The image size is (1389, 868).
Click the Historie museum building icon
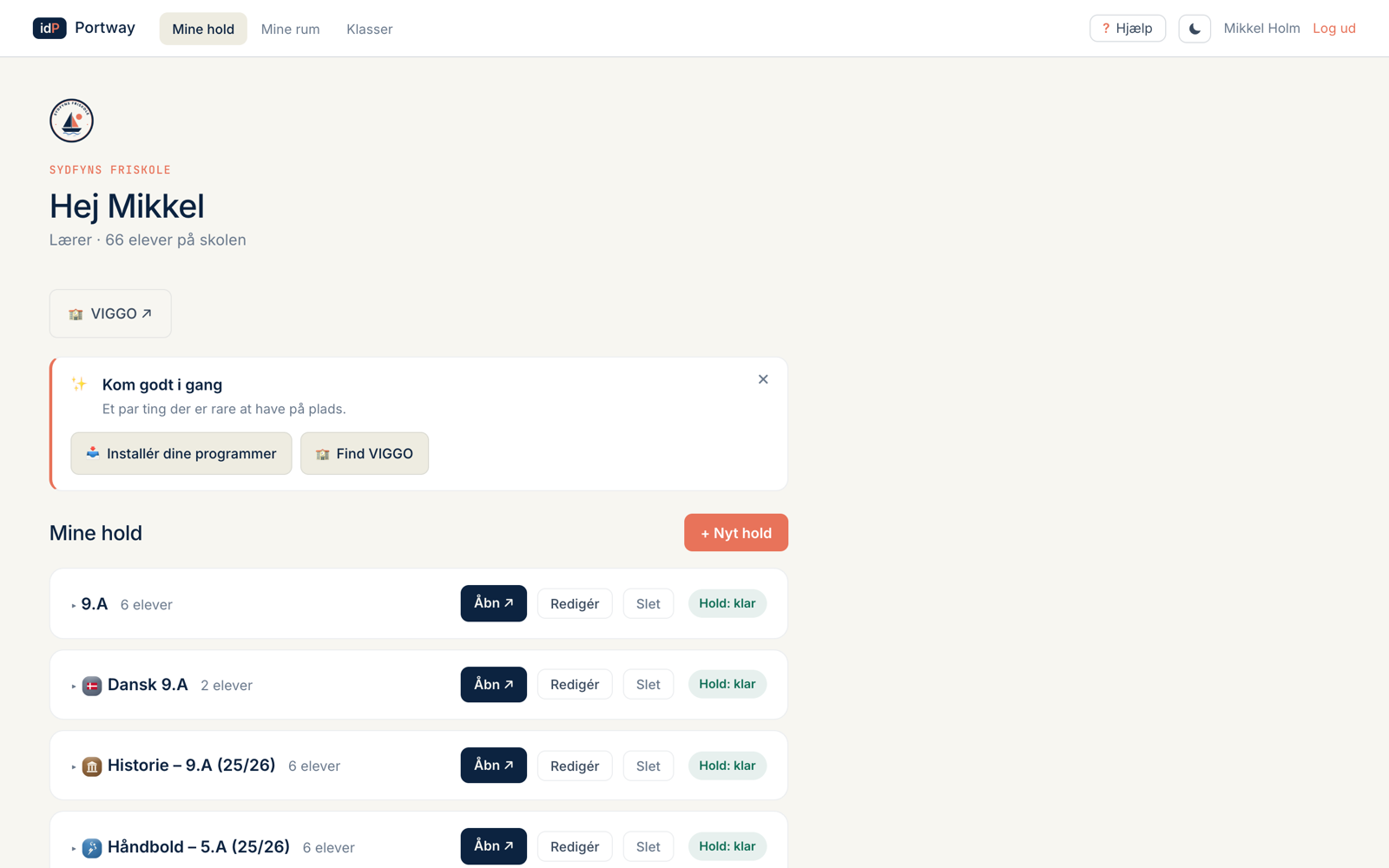coord(92,766)
